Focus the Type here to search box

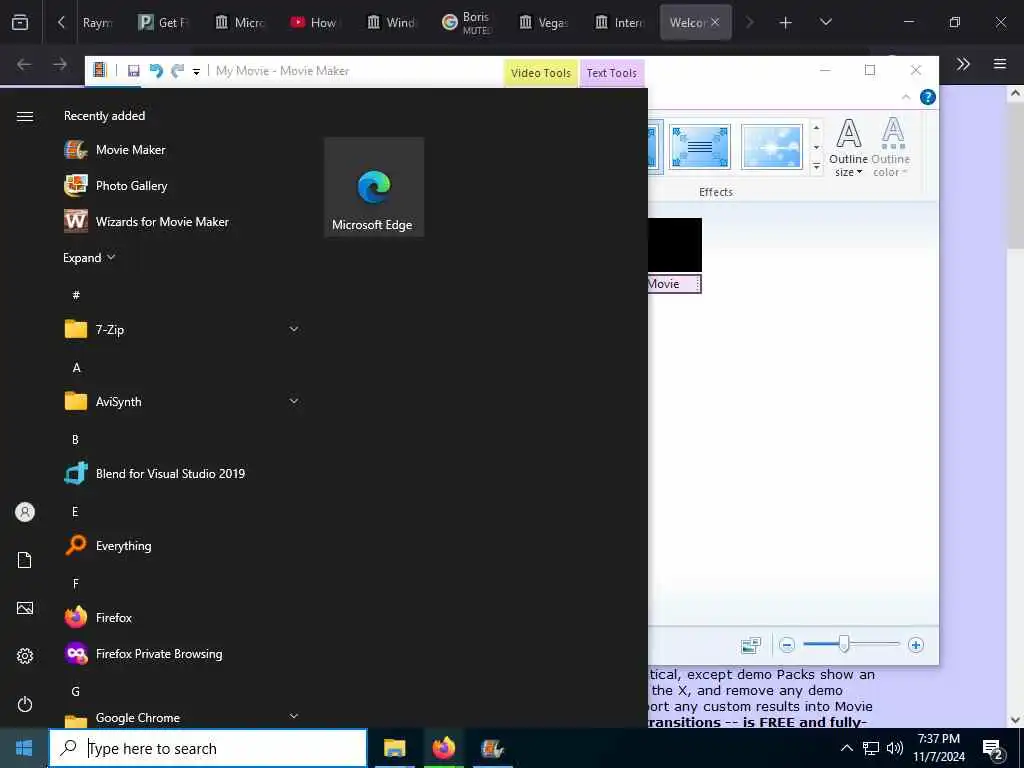click(x=208, y=748)
